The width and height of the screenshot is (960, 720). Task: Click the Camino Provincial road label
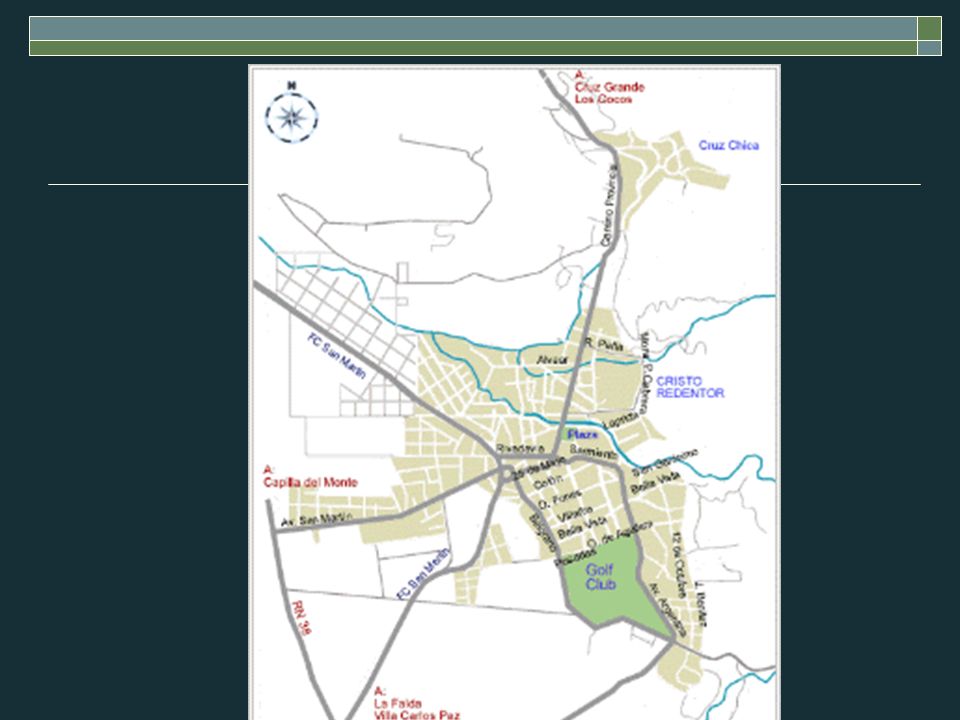(610, 206)
